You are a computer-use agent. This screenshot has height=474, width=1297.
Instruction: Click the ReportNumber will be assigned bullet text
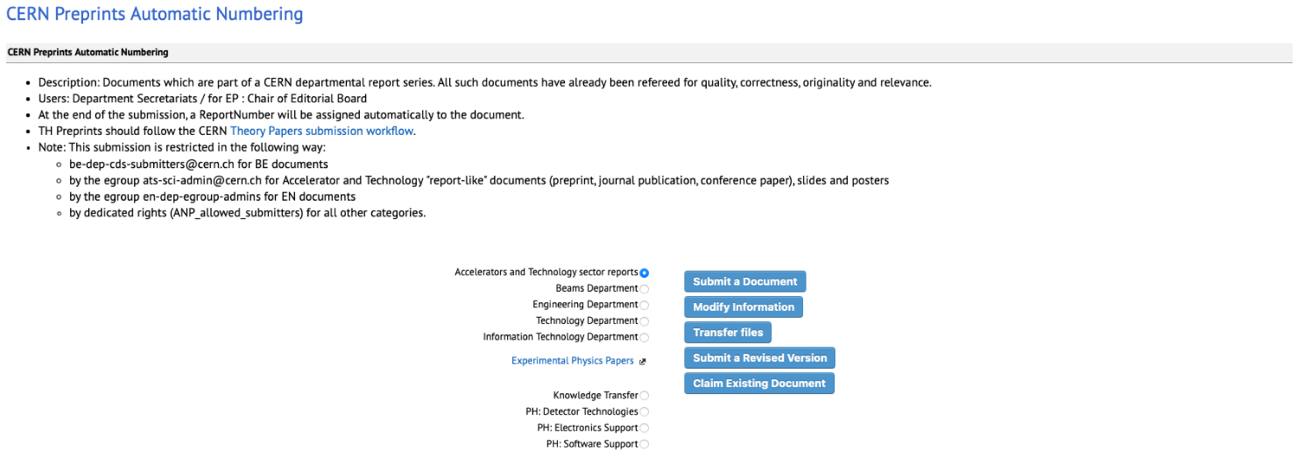(x=281, y=115)
